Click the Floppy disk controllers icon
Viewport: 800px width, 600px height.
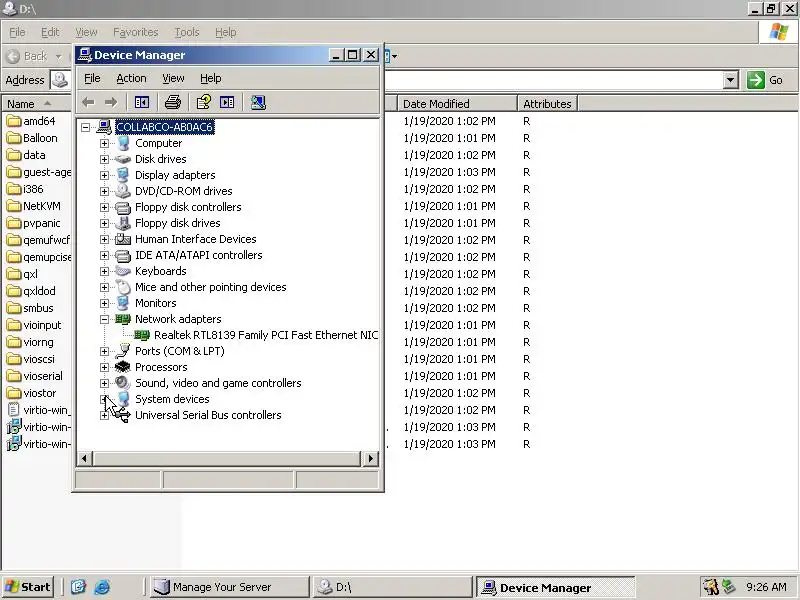[122, 207]
